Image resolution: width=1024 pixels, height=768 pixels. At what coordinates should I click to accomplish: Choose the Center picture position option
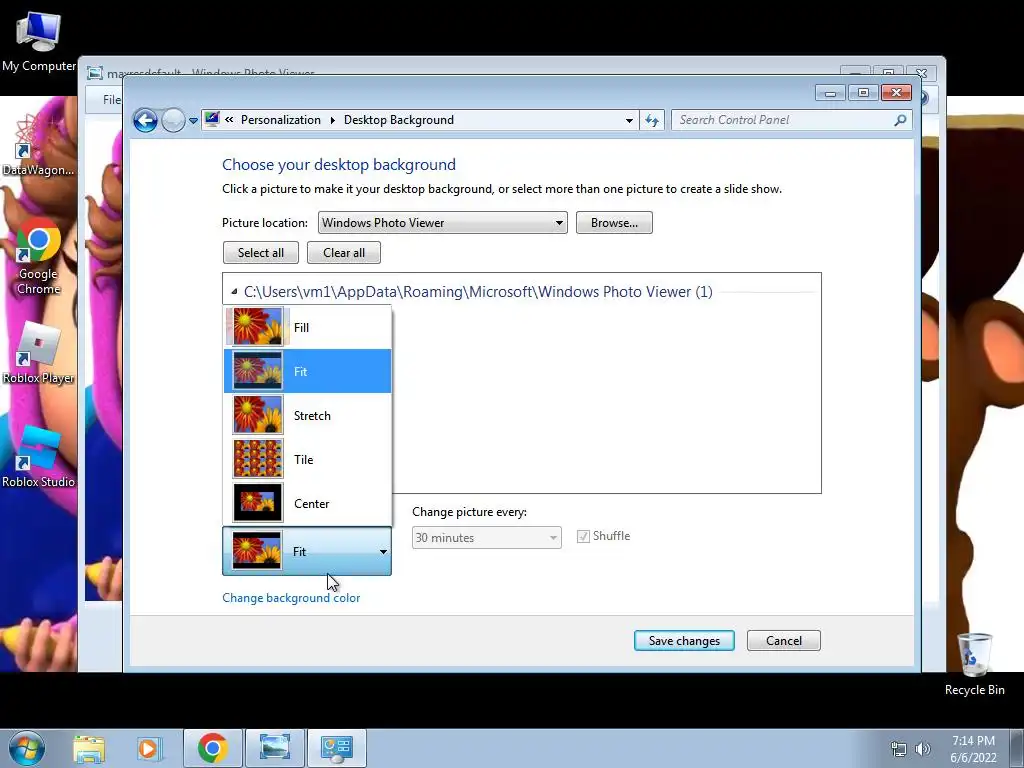pos(308,504)
